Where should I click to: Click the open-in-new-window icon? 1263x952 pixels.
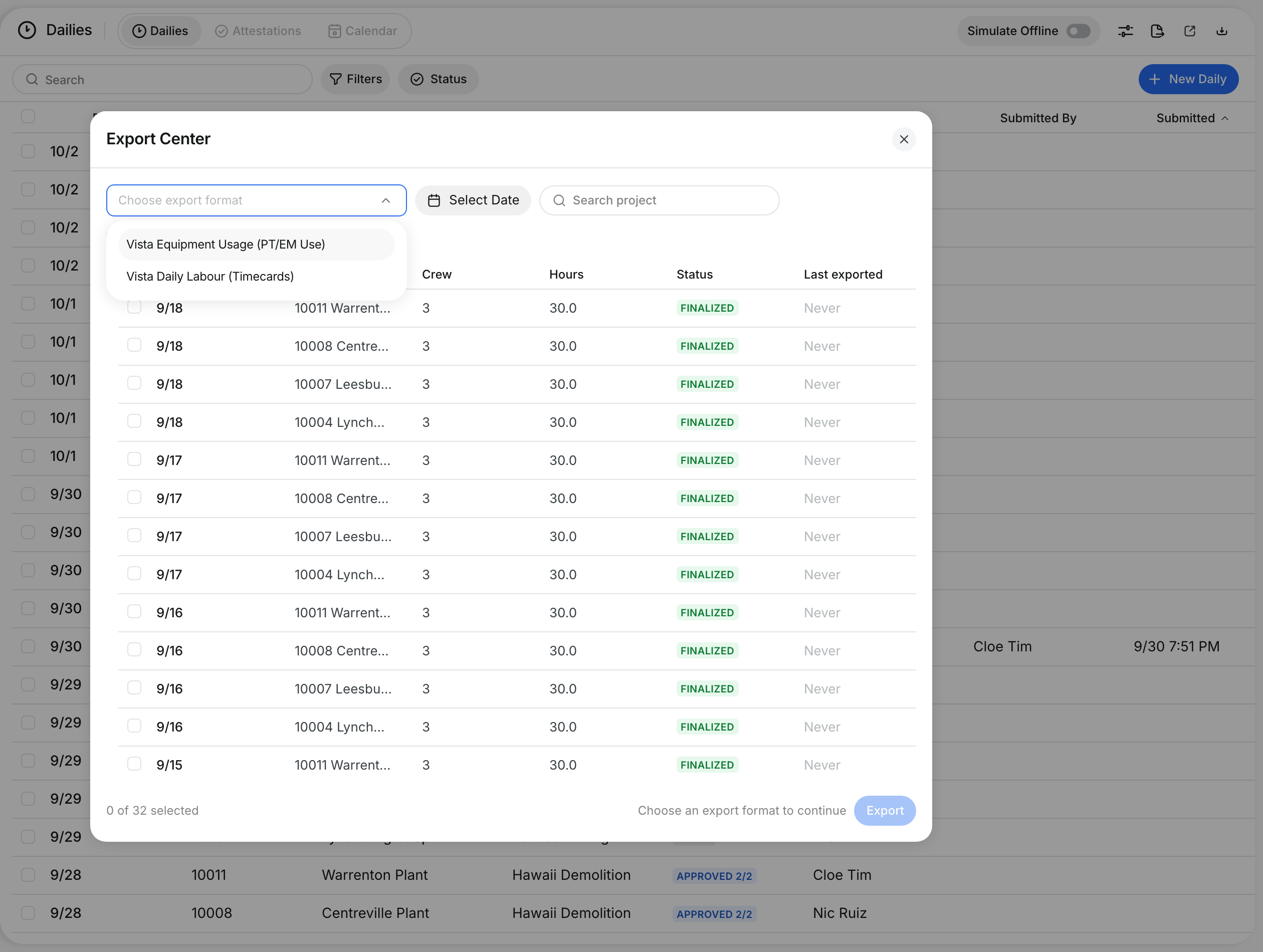(1190, 31)
